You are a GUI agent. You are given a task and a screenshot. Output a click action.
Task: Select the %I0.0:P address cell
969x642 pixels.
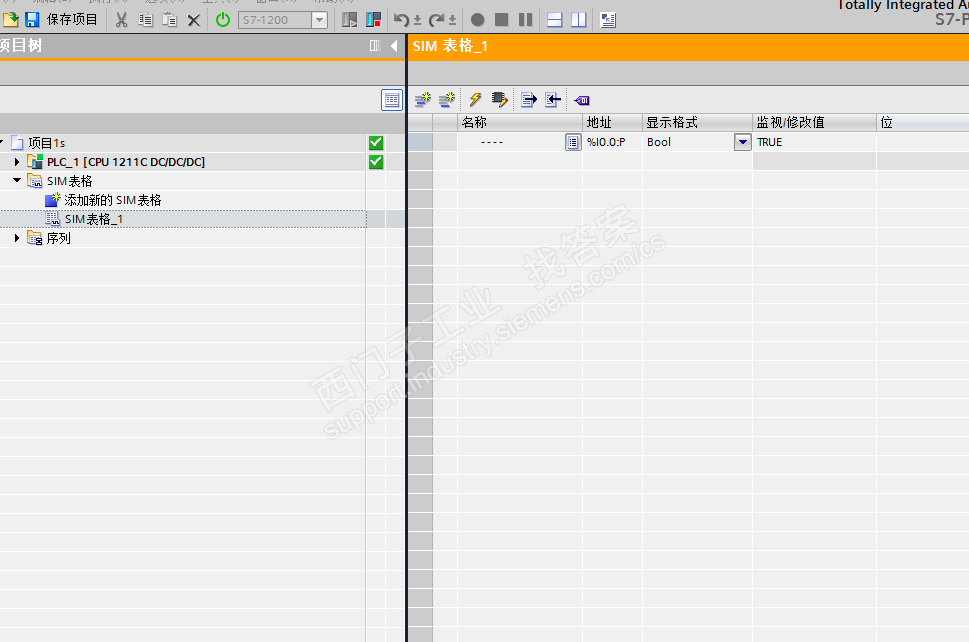pos(612,142)
